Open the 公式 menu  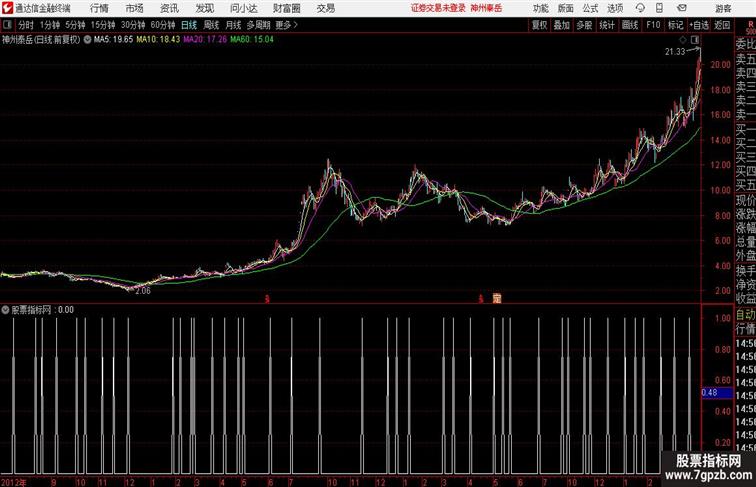click(590, 8)
